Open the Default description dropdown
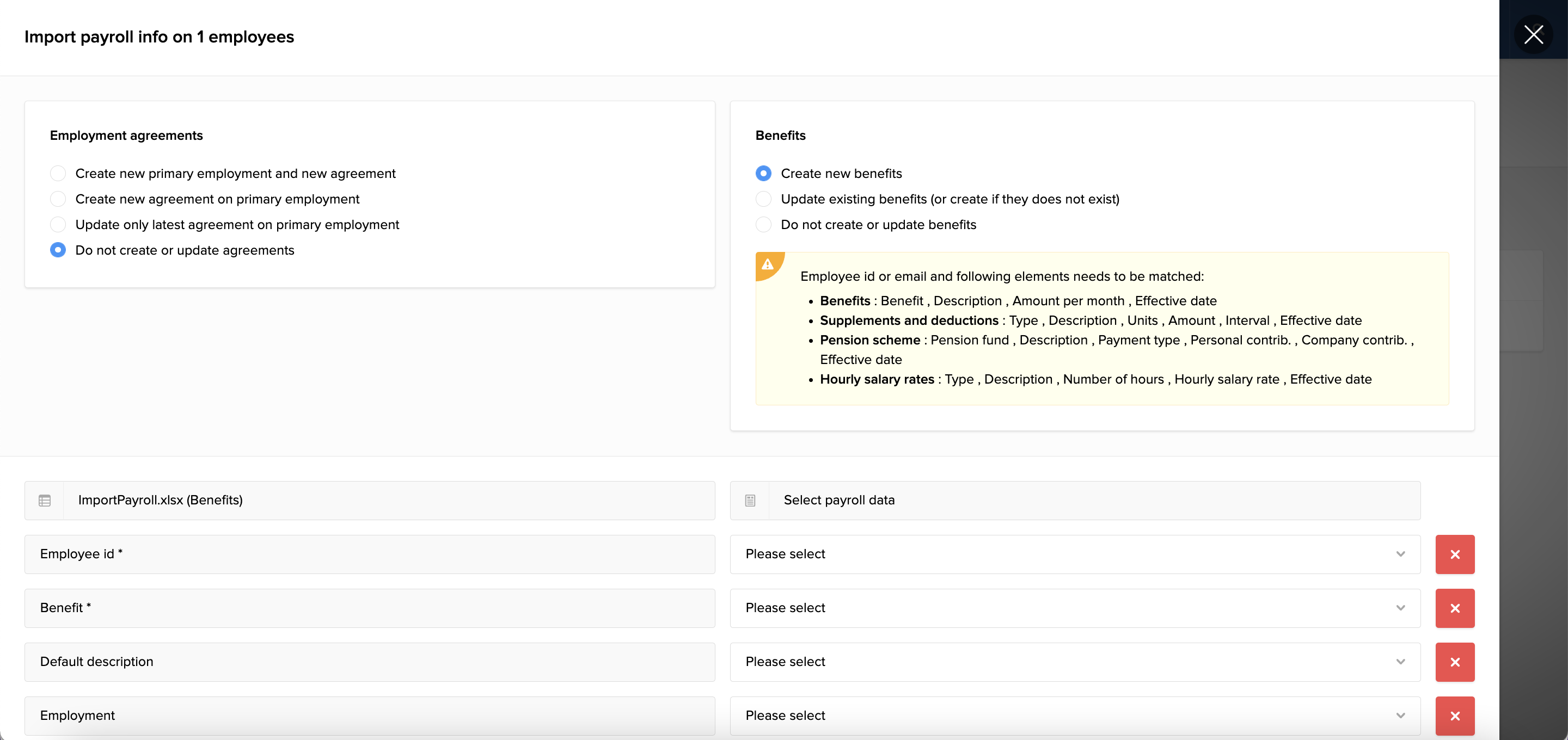The height and width of the screenshot is (740, 1568). click(x=1074, y=662)
